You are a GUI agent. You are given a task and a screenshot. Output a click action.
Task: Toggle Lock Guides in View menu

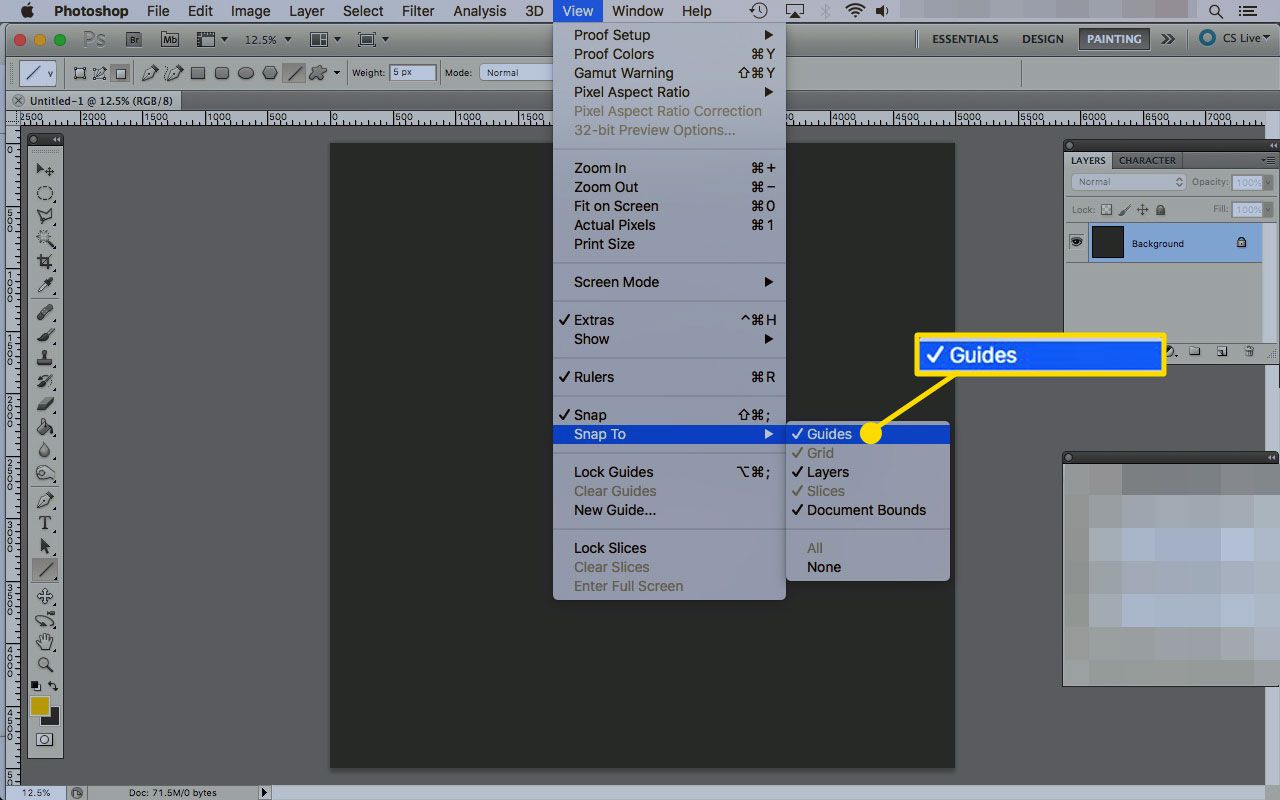pyautogui.click(x=669, y=472)
